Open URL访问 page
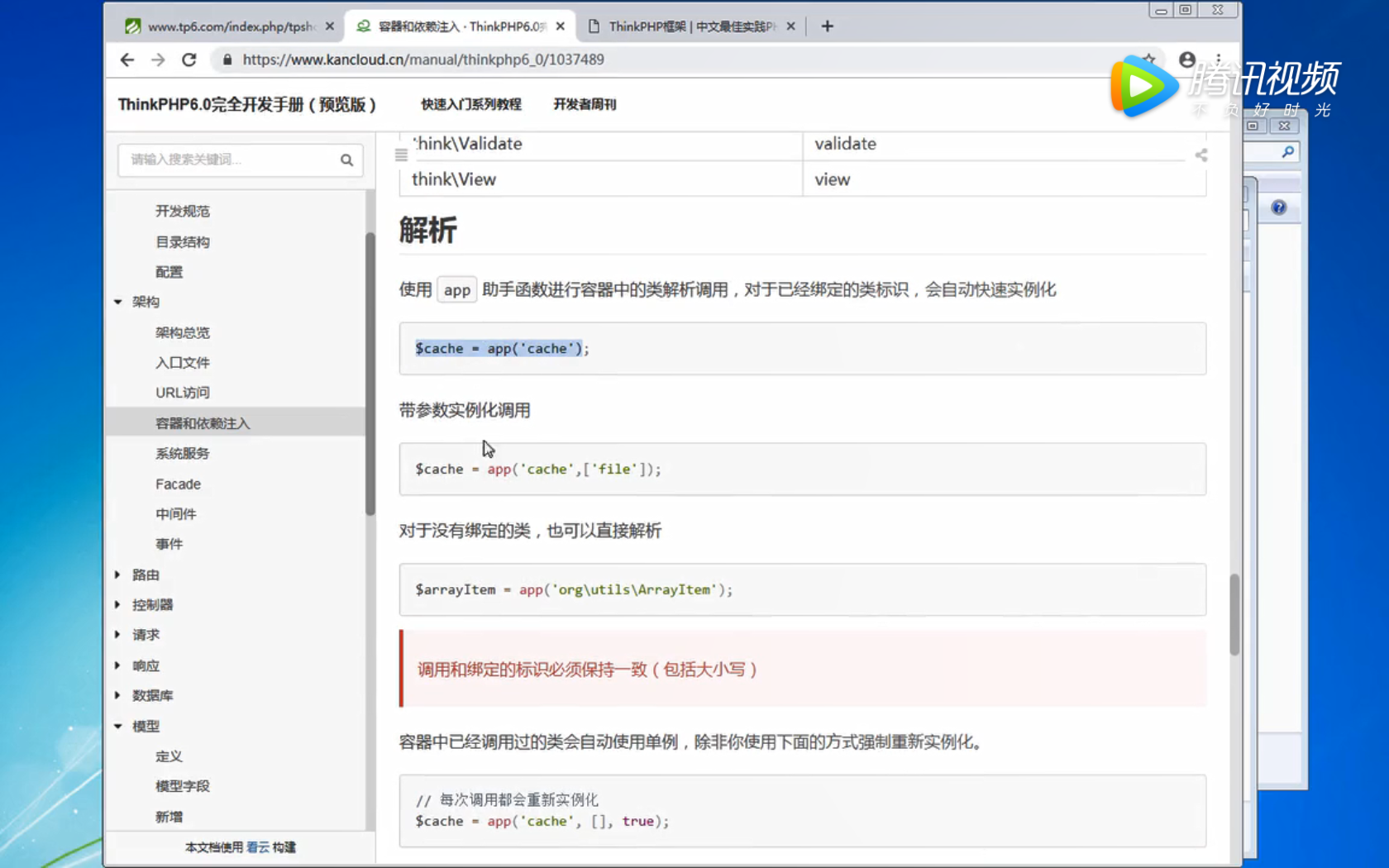This screenshot has width=1389, height=868. tap(183, 393)
